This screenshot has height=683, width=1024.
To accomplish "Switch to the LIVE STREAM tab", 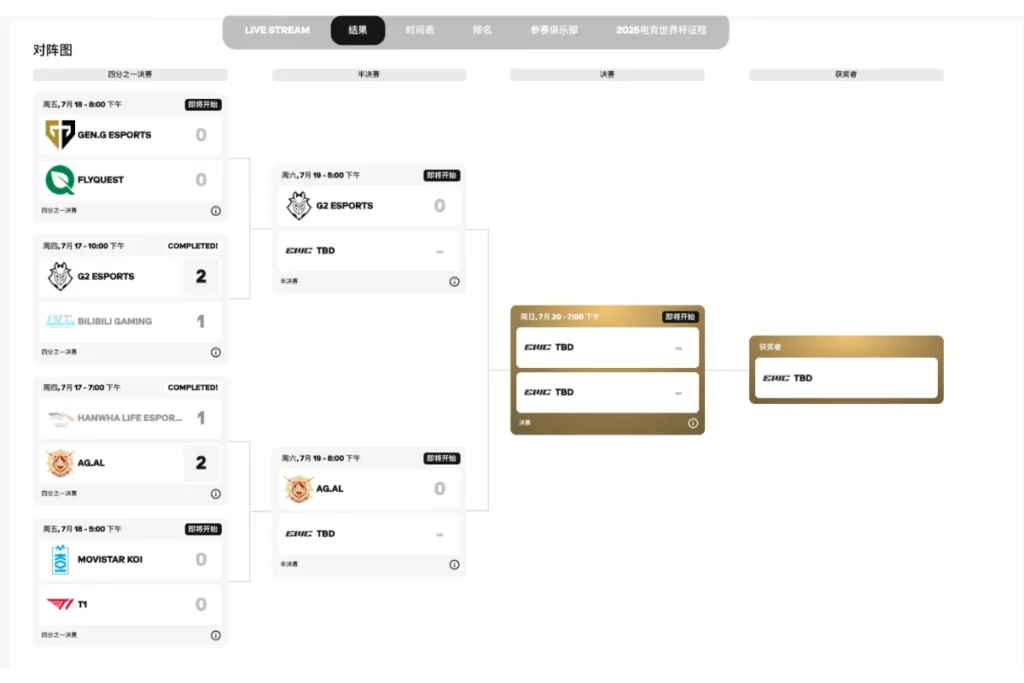I will point(277,30).
